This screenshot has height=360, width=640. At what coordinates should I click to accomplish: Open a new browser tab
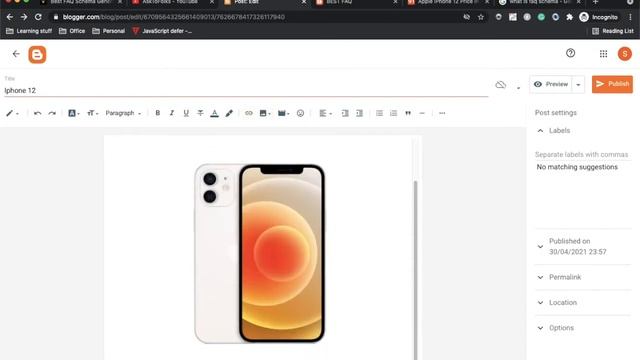click(595, 2)
